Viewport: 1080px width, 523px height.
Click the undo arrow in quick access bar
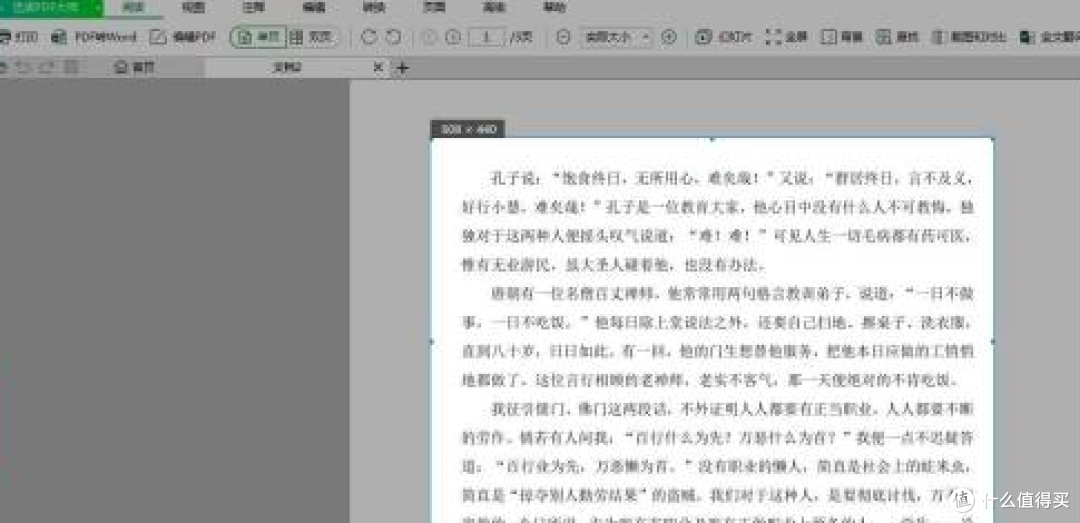(x=22, y=68)
